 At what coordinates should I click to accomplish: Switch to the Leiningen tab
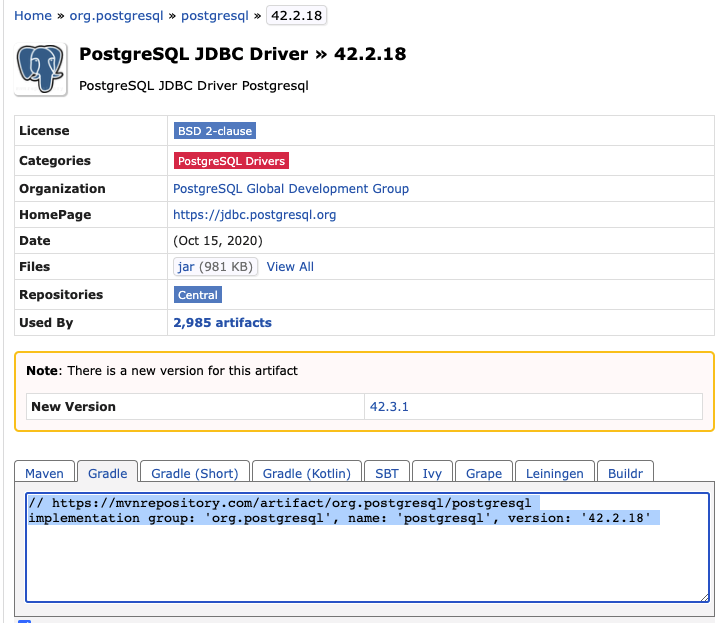(x=555, y=473)
